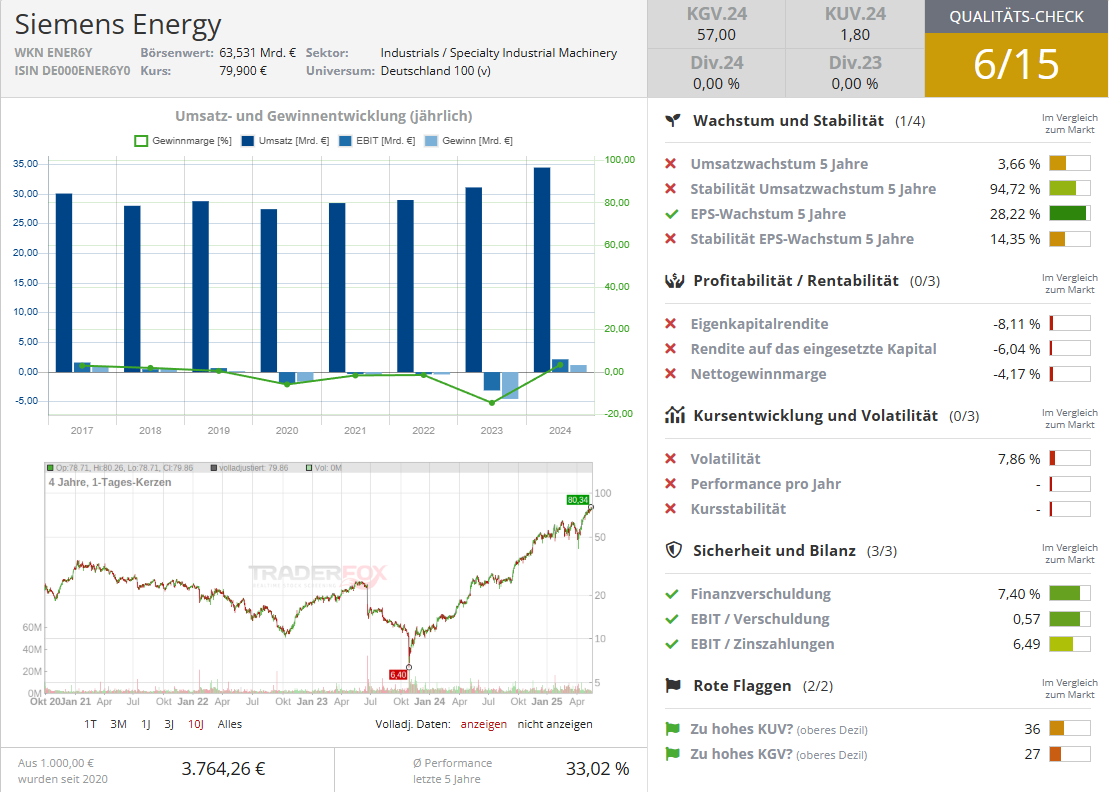Viewport: 1109px width, 792px height.
Task: Click red X next to Eigenkapitalrendite
Action: [670, 324]
